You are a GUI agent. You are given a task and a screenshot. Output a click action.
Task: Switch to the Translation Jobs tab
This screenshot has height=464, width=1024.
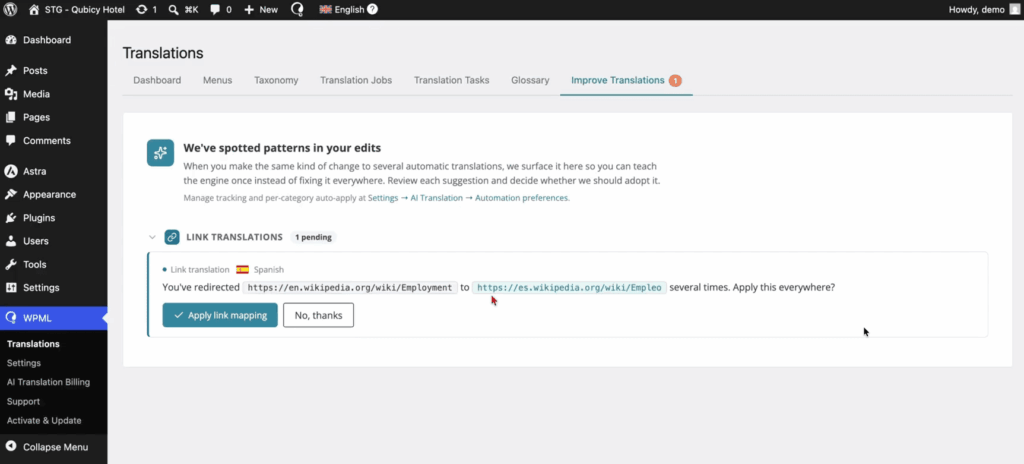[x=356, y=80]
